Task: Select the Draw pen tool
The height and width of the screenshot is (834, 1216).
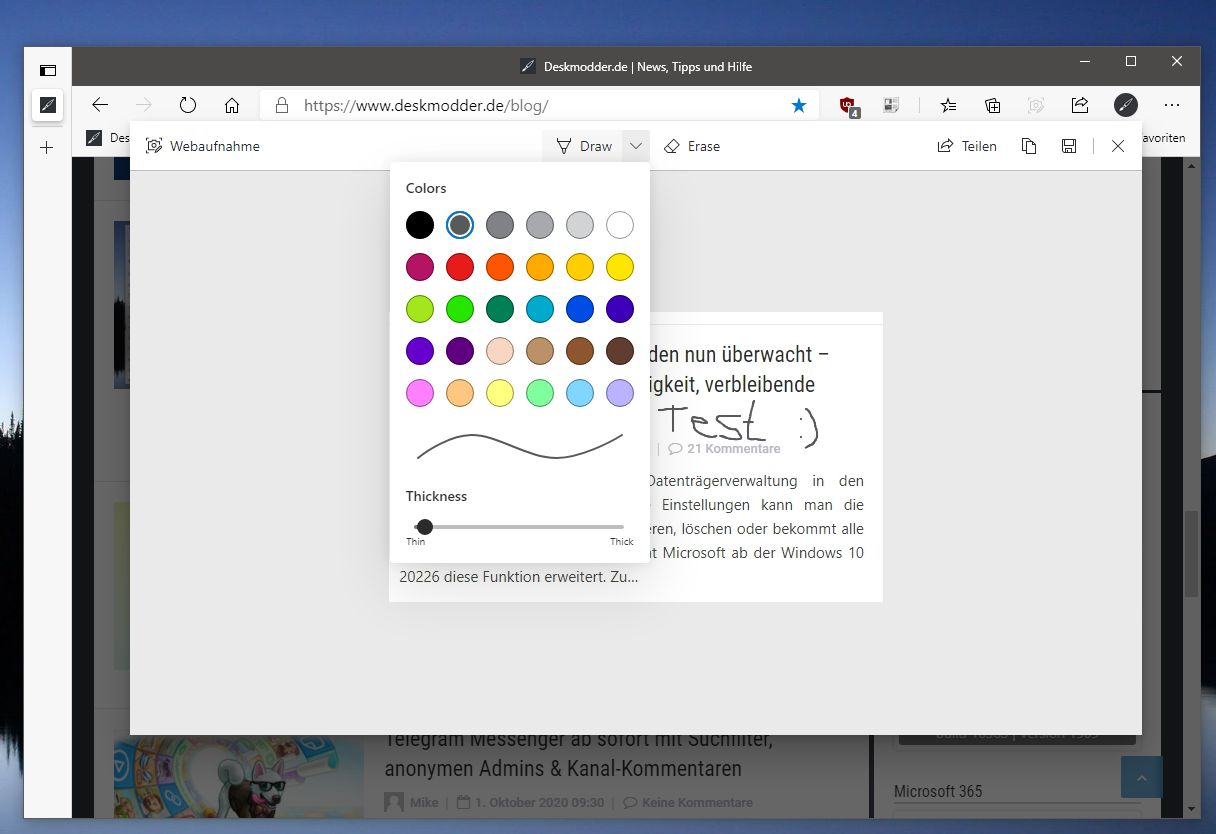Action: (584, 146)
